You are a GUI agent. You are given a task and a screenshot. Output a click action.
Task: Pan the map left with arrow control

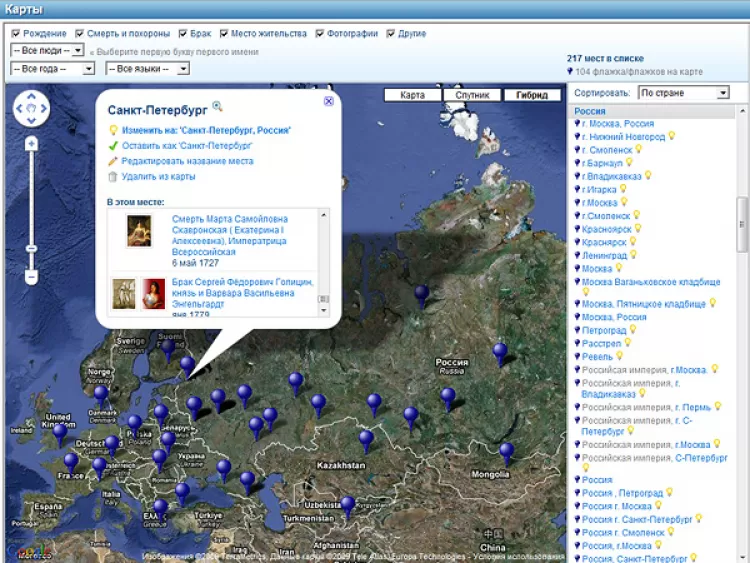point(19,109)
